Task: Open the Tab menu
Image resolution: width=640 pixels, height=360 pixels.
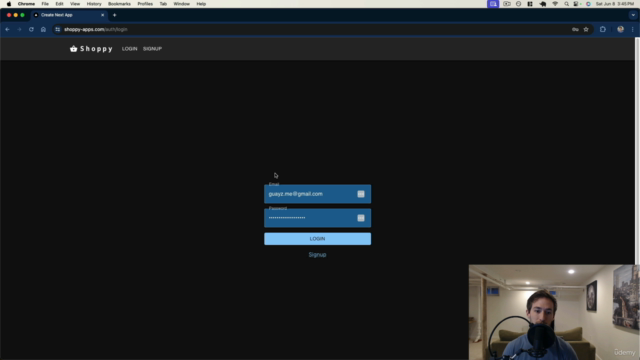Action: pyautogui.click(x=163, y=4)
